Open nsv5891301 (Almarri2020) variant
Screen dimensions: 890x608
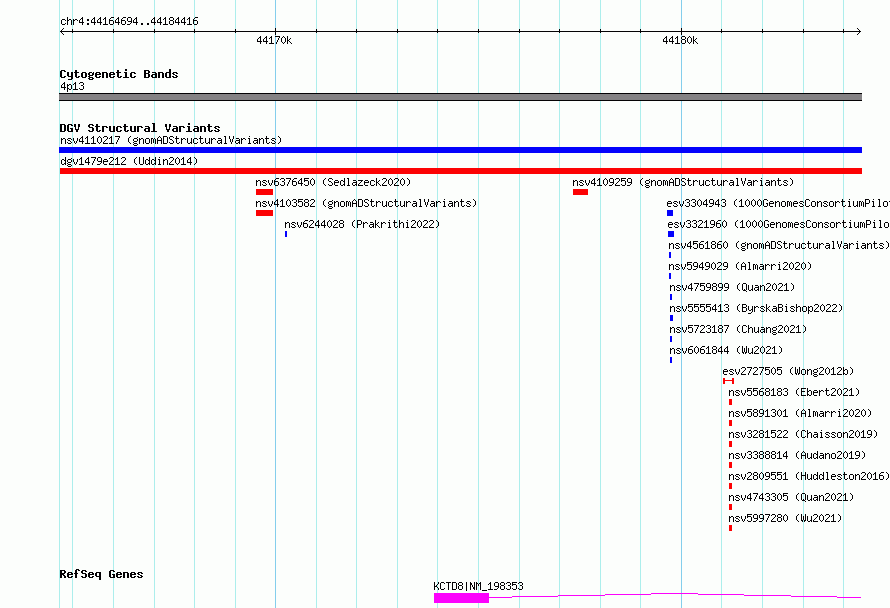click(800, 413)
